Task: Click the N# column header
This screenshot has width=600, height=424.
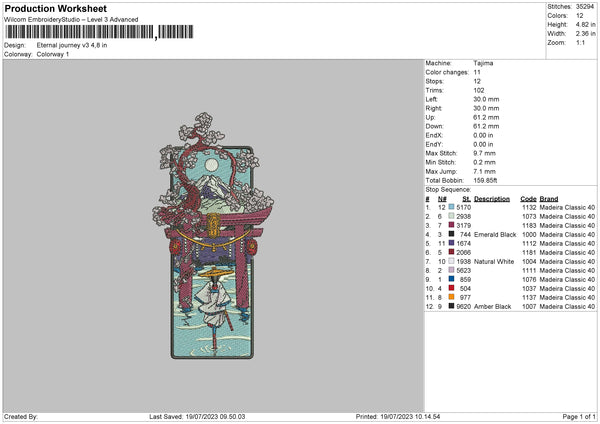Action: (442, 199)
